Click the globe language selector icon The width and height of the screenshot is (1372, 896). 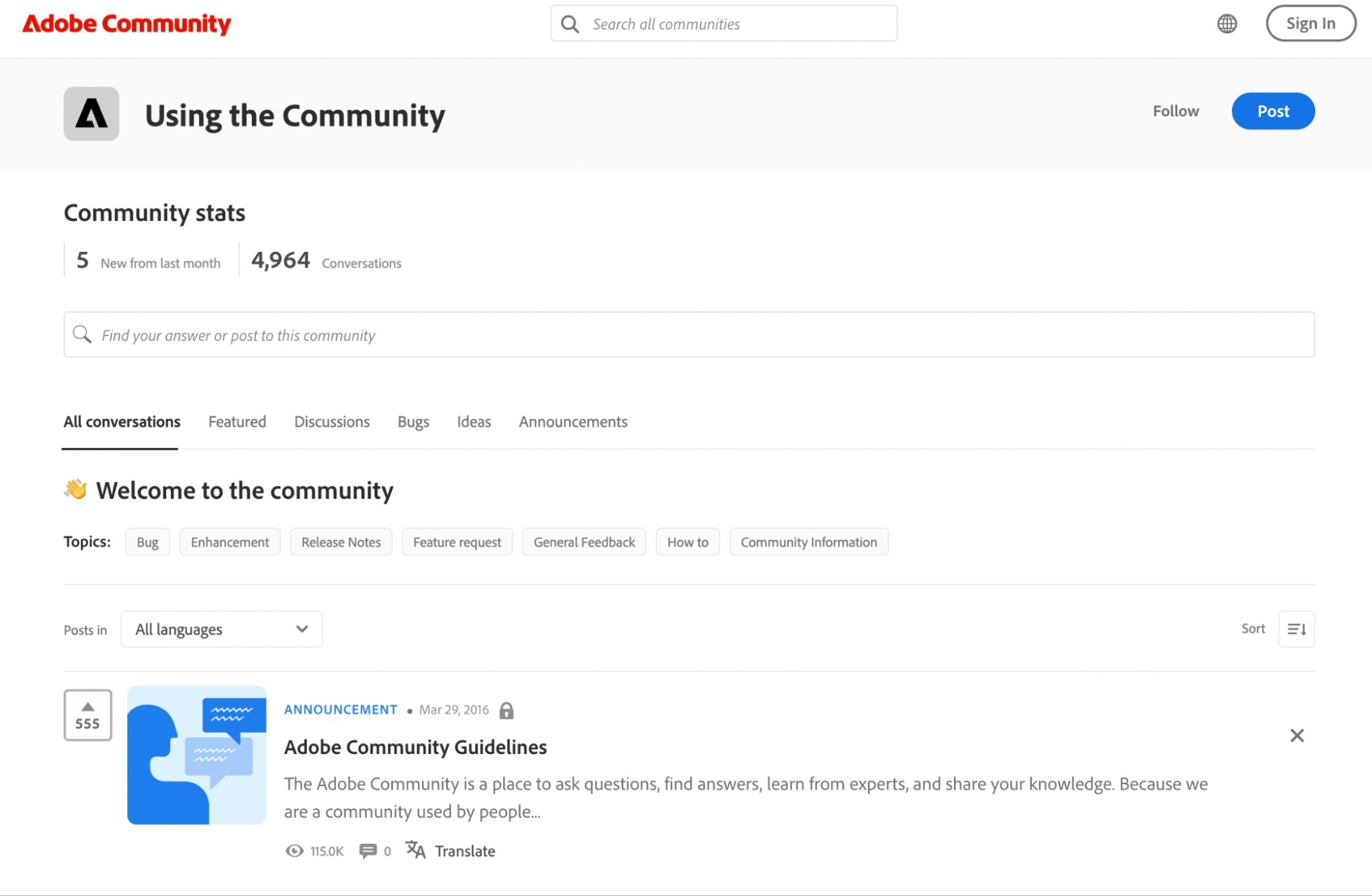pos(1226,24)
